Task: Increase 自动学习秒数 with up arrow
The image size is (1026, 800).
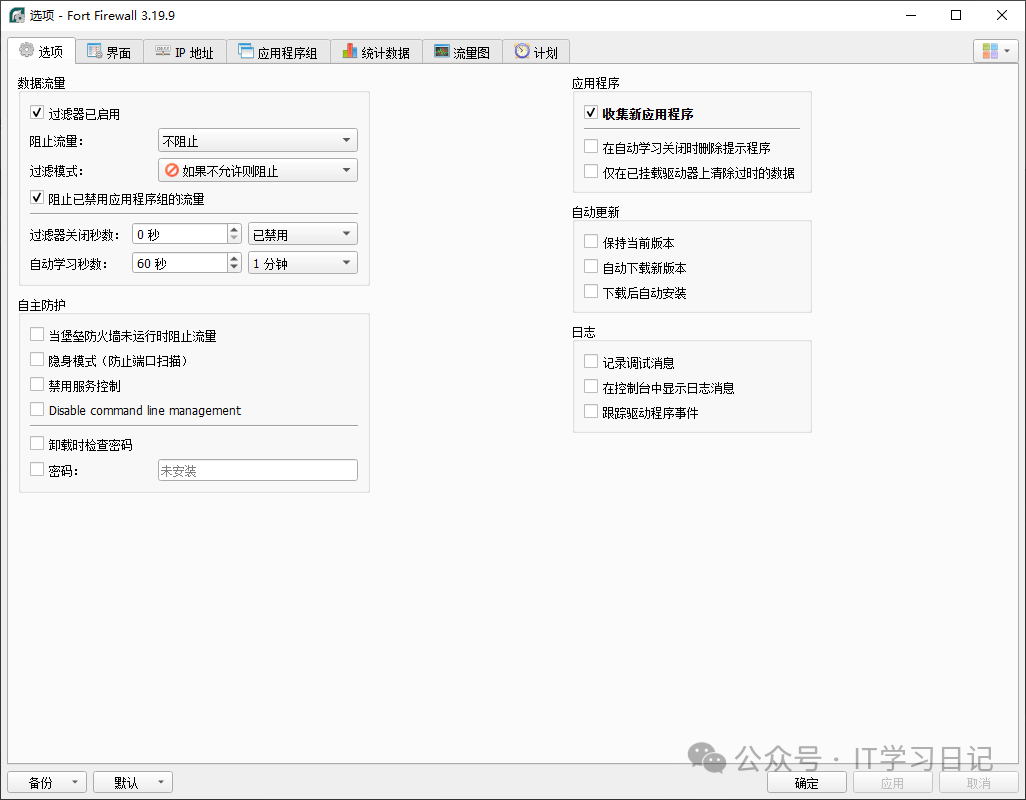Action: click(235, 258)
